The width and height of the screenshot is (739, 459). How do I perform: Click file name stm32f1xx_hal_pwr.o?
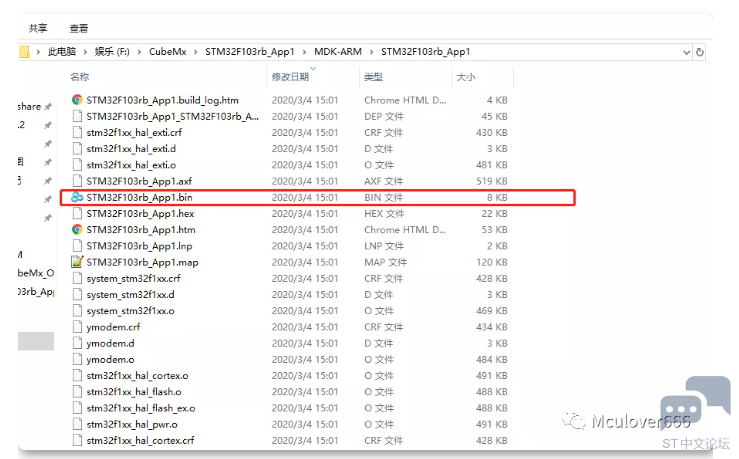[132, 425]
